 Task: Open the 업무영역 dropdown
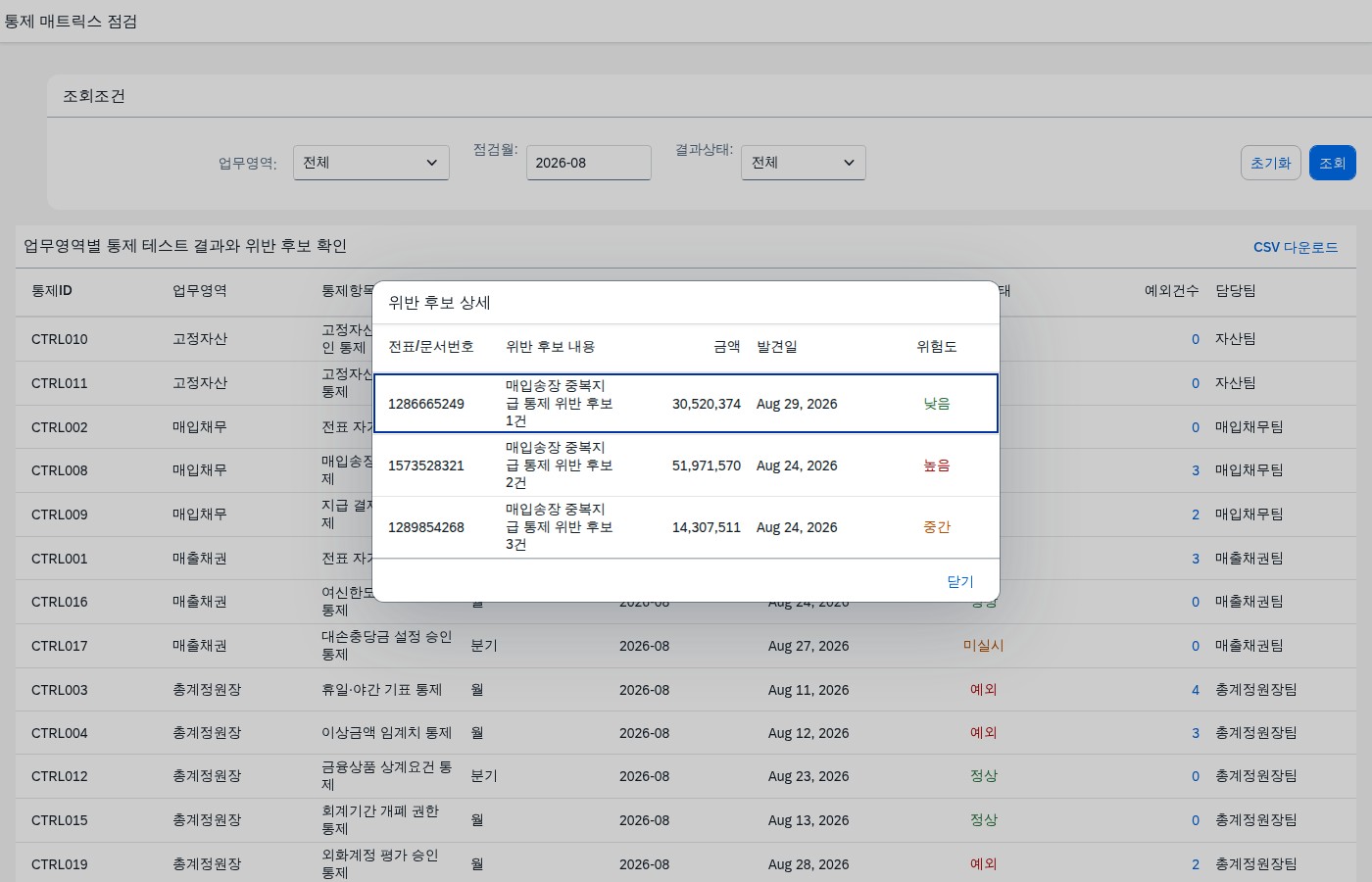[370, 163]
